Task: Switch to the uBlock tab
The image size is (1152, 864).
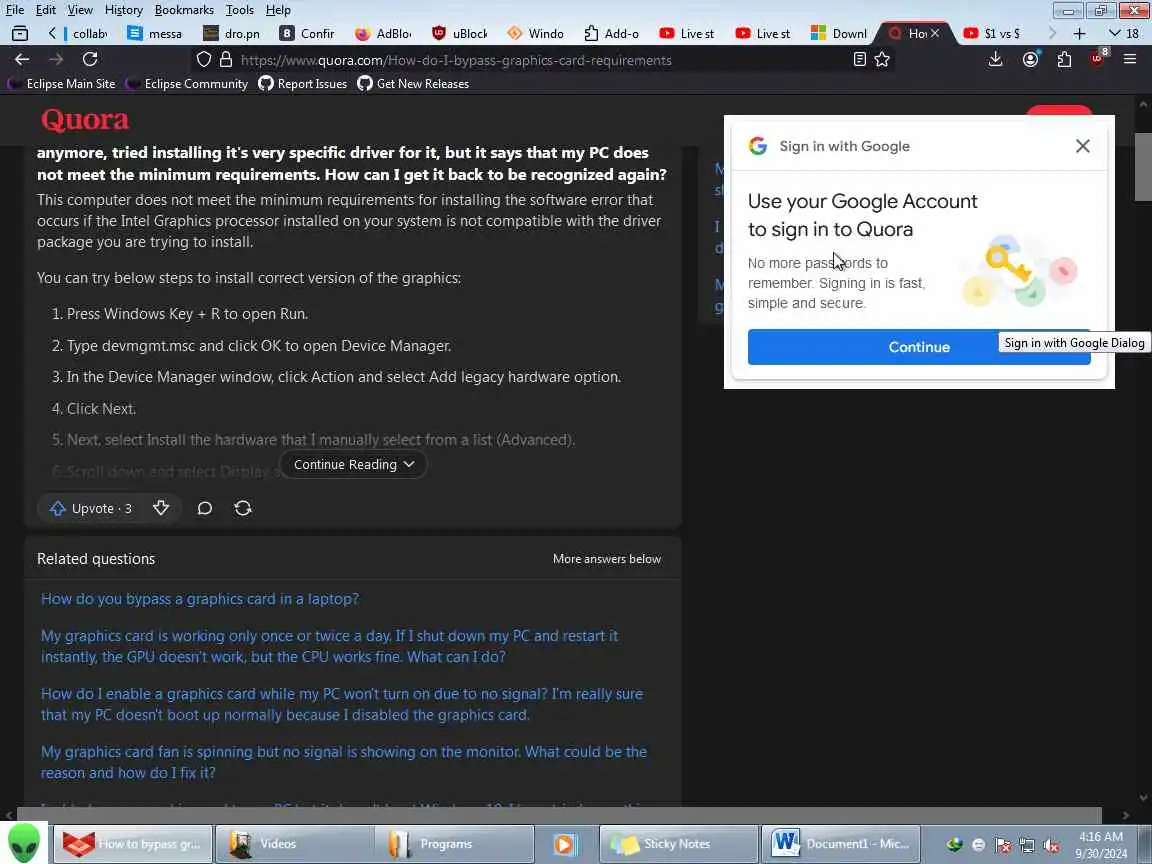Action: point(460,33)
